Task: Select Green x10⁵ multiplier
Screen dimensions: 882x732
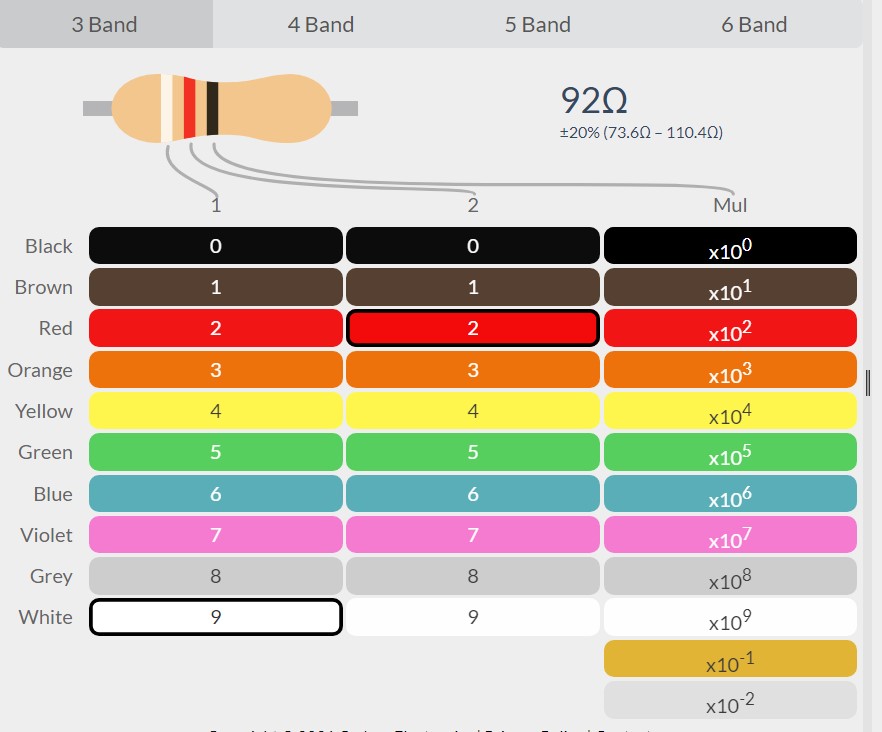Action: [x=730, y=452]
